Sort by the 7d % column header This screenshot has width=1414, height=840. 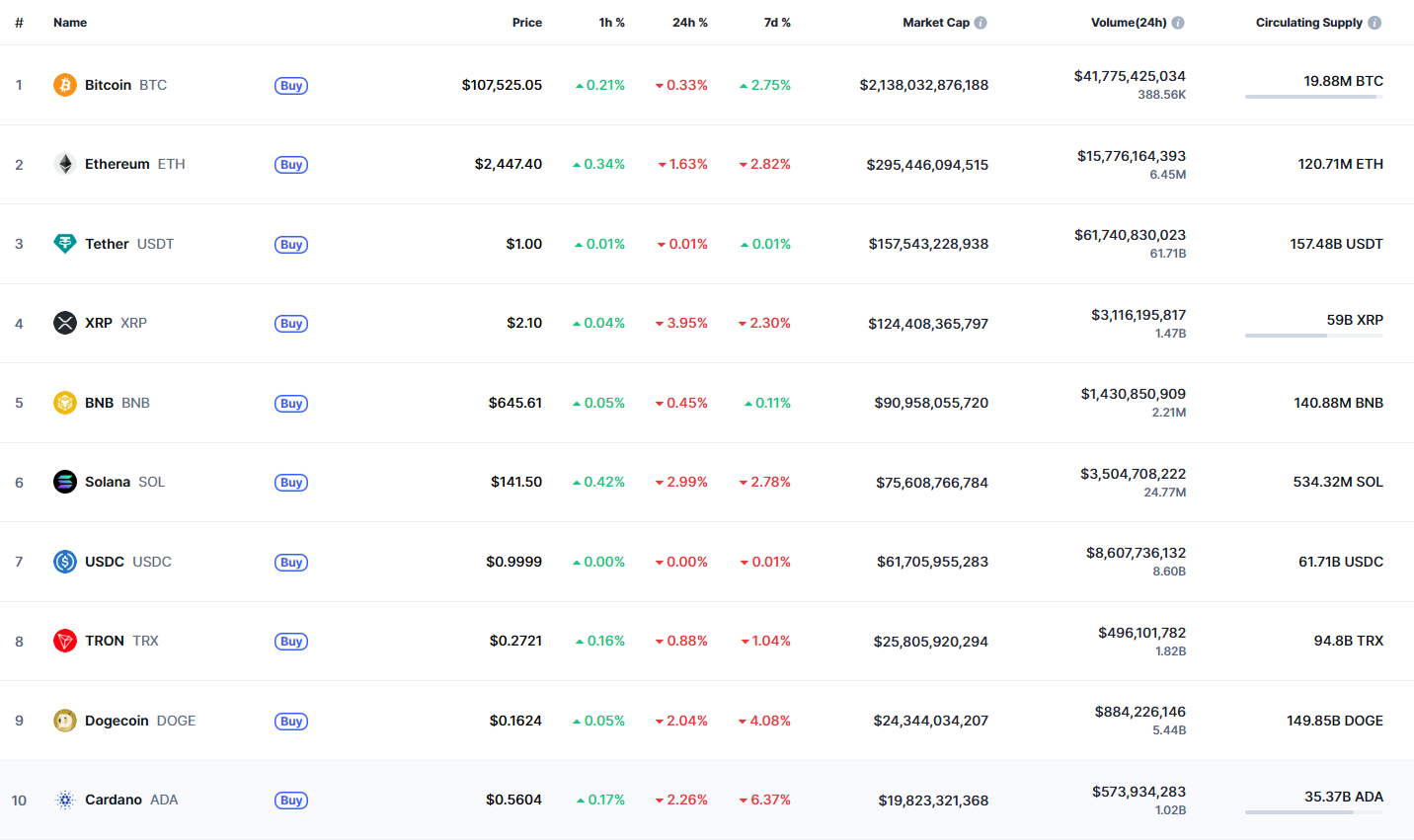click(x=777, y=23)
